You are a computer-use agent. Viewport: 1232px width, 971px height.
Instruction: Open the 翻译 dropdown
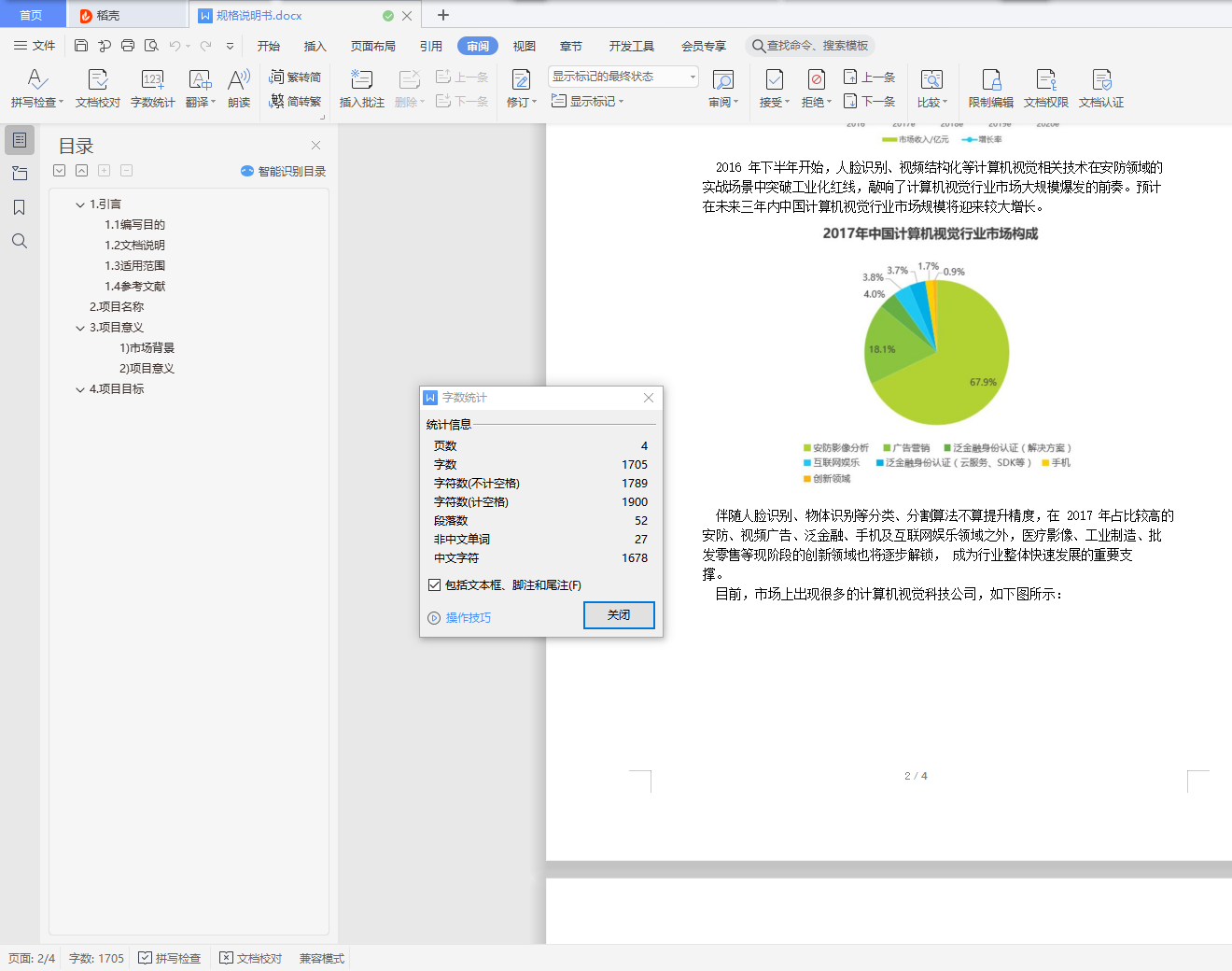pos(201,89)
